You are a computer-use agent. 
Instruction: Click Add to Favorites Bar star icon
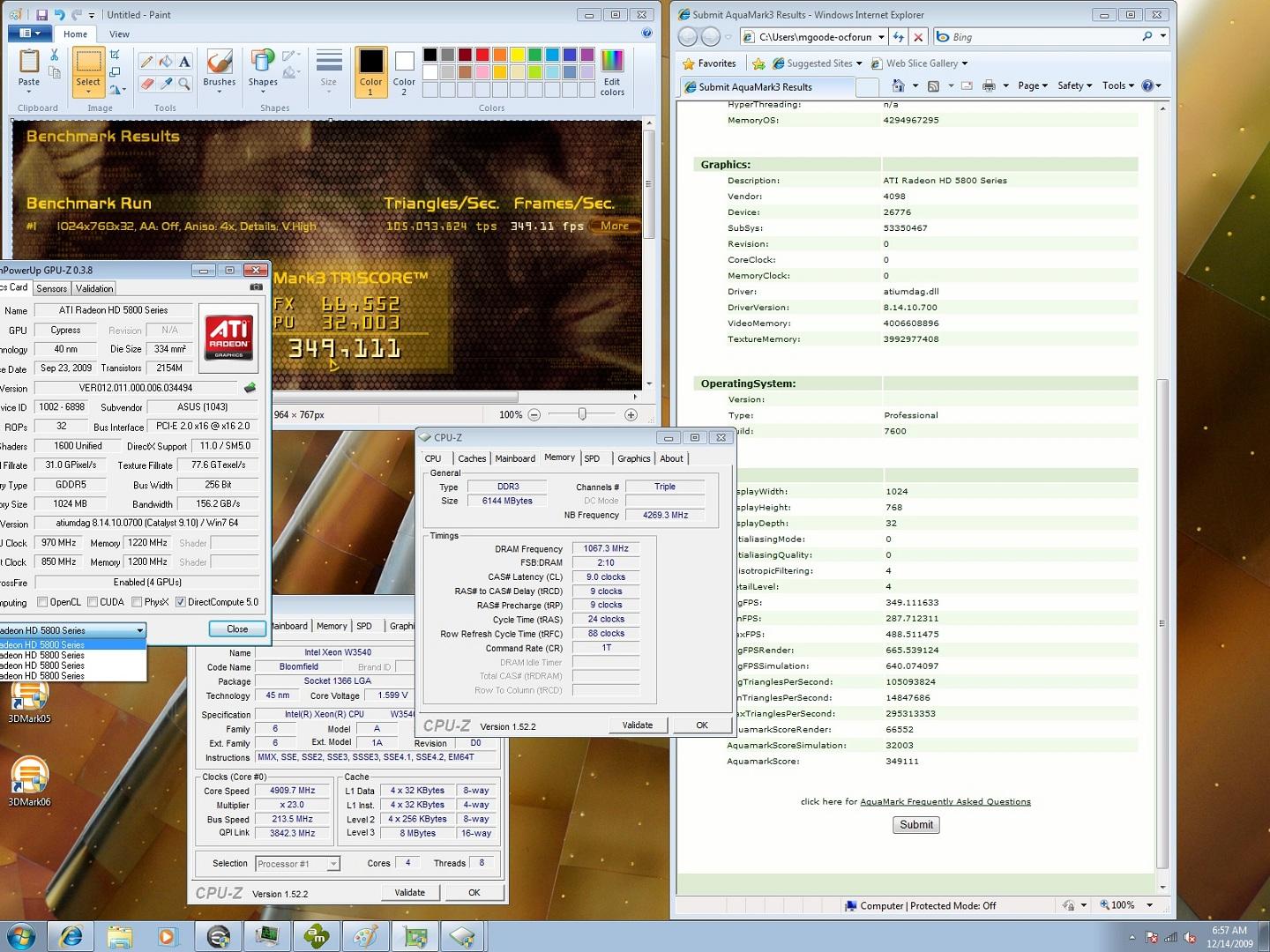point(758,63)
